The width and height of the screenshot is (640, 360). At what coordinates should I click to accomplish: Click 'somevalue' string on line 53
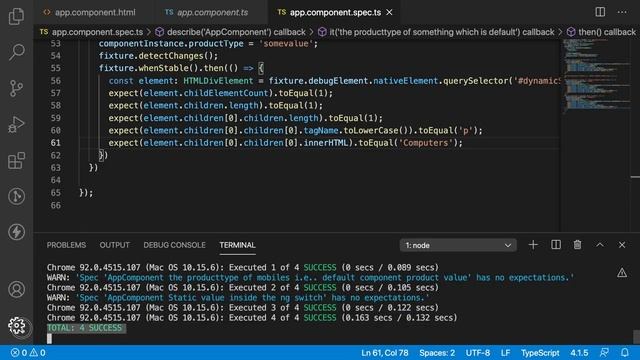tap(286, 43)
